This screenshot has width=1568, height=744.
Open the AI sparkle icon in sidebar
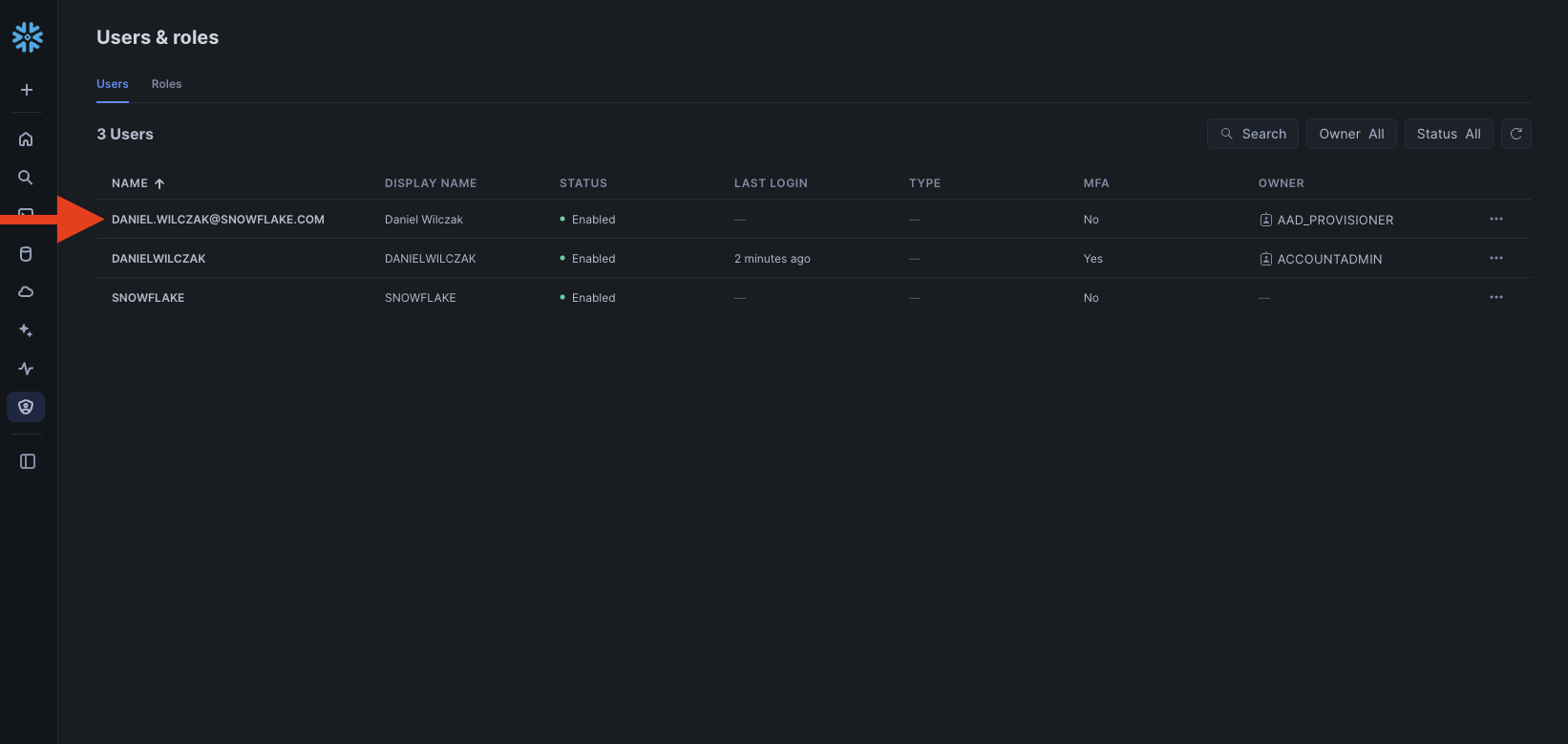pyautogui.click(x=26, y=330)
